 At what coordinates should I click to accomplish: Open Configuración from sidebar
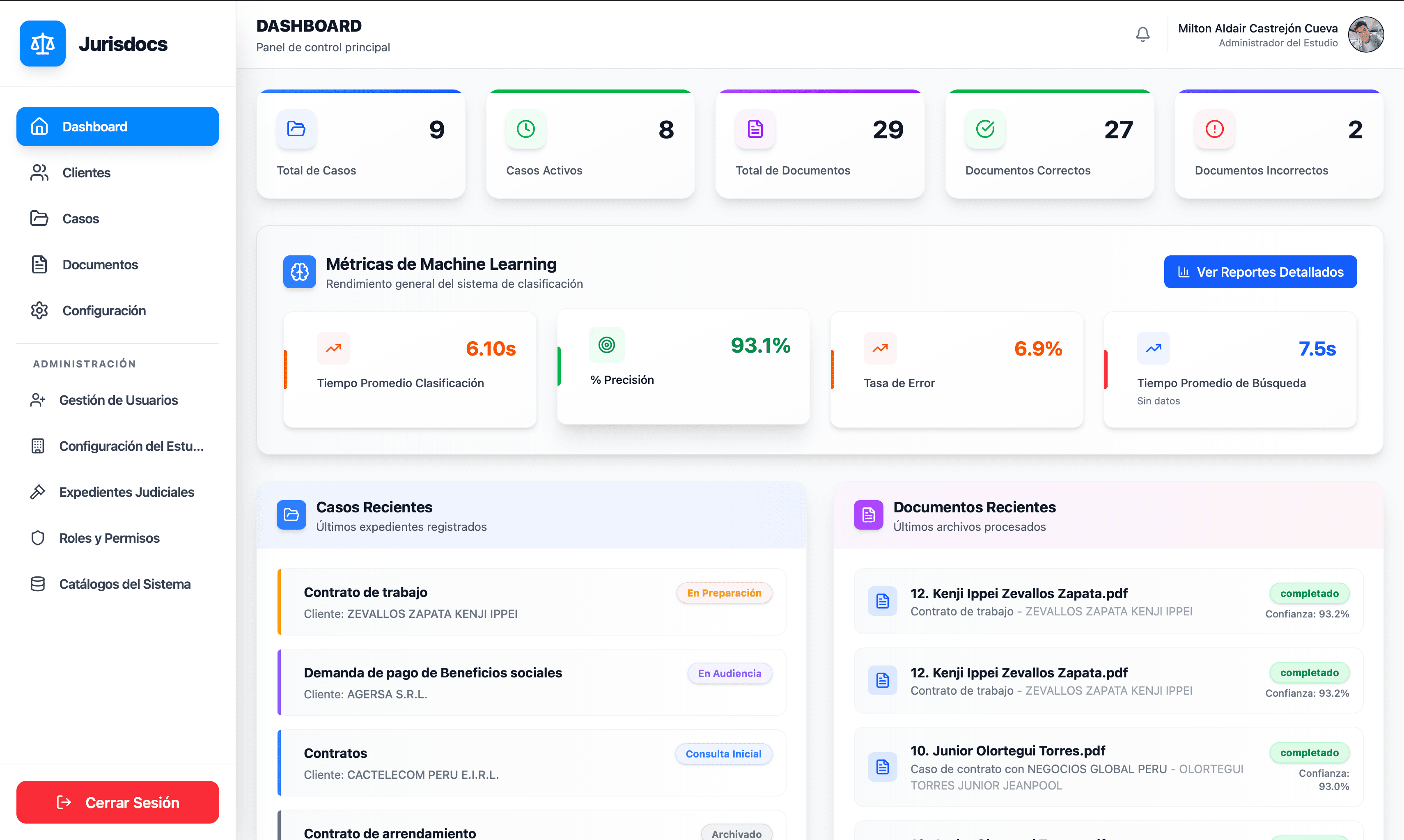click(x=118, y=310)
